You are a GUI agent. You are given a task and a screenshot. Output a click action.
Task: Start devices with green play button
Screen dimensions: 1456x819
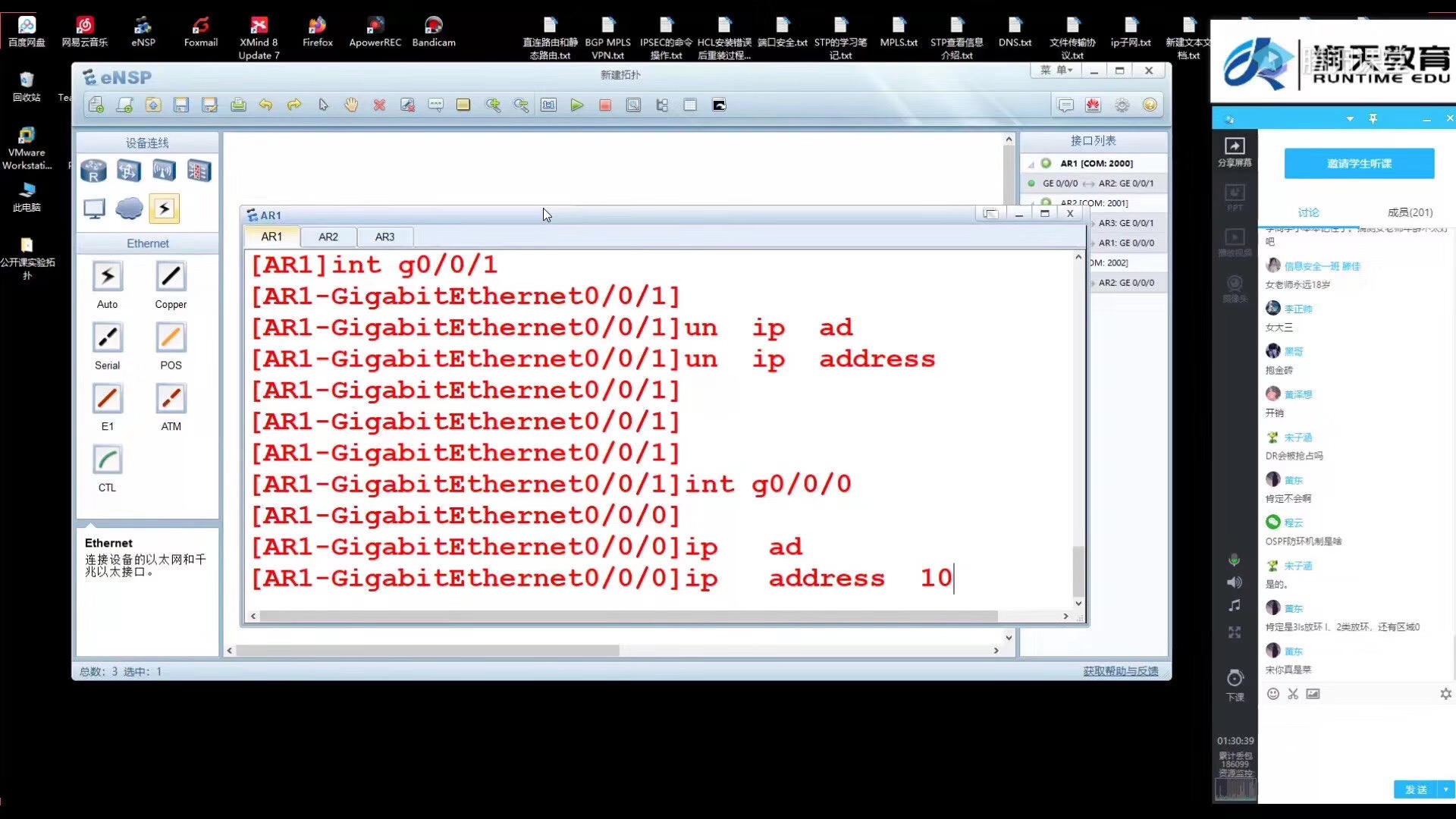pos(577,105)
